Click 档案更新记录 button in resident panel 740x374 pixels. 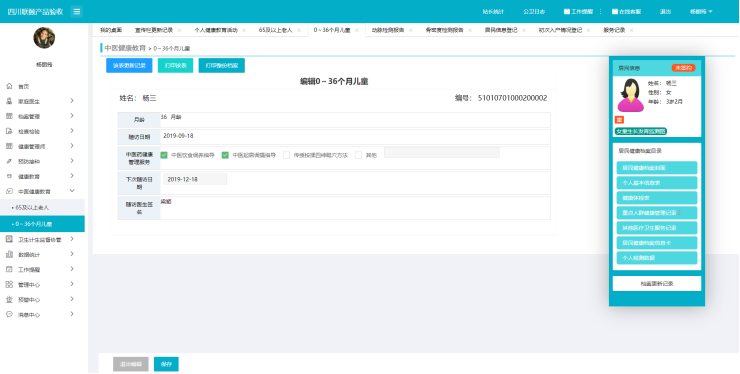[x=657, y=284]
